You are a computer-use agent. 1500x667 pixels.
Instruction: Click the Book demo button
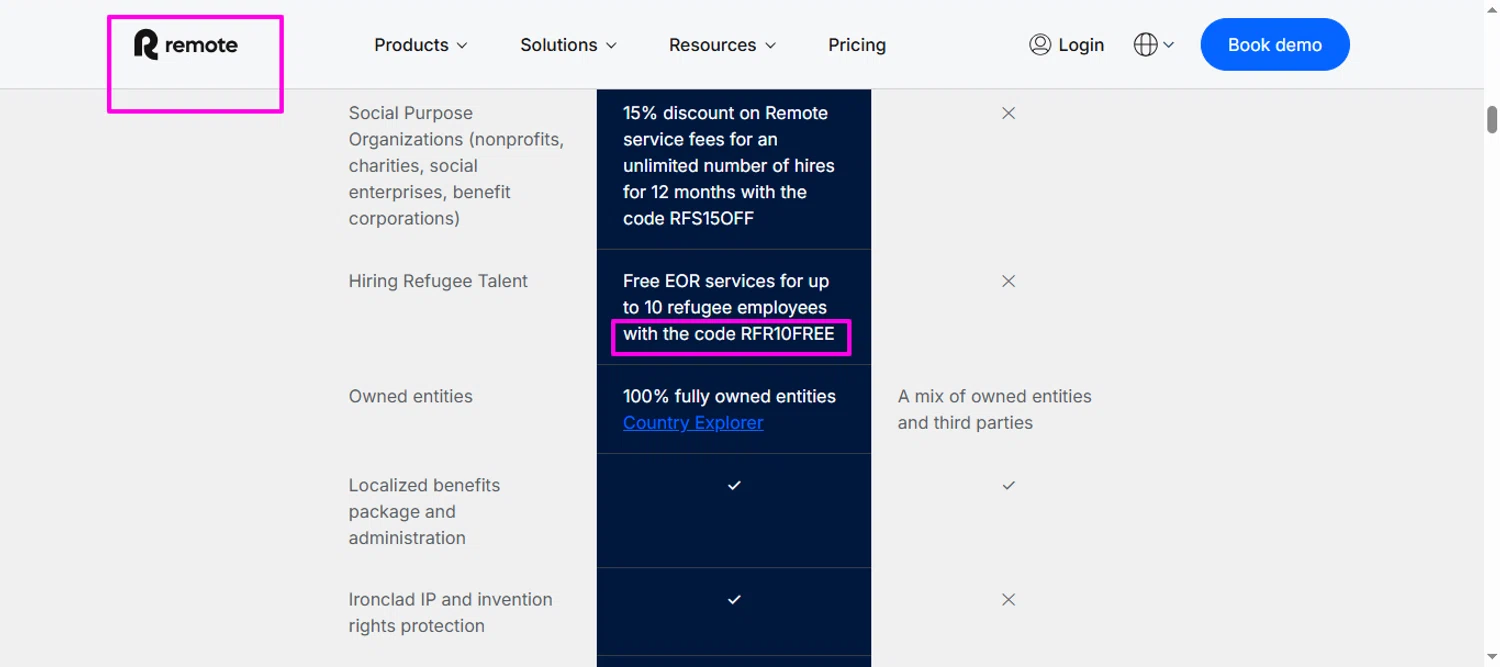pos(1275,45)
